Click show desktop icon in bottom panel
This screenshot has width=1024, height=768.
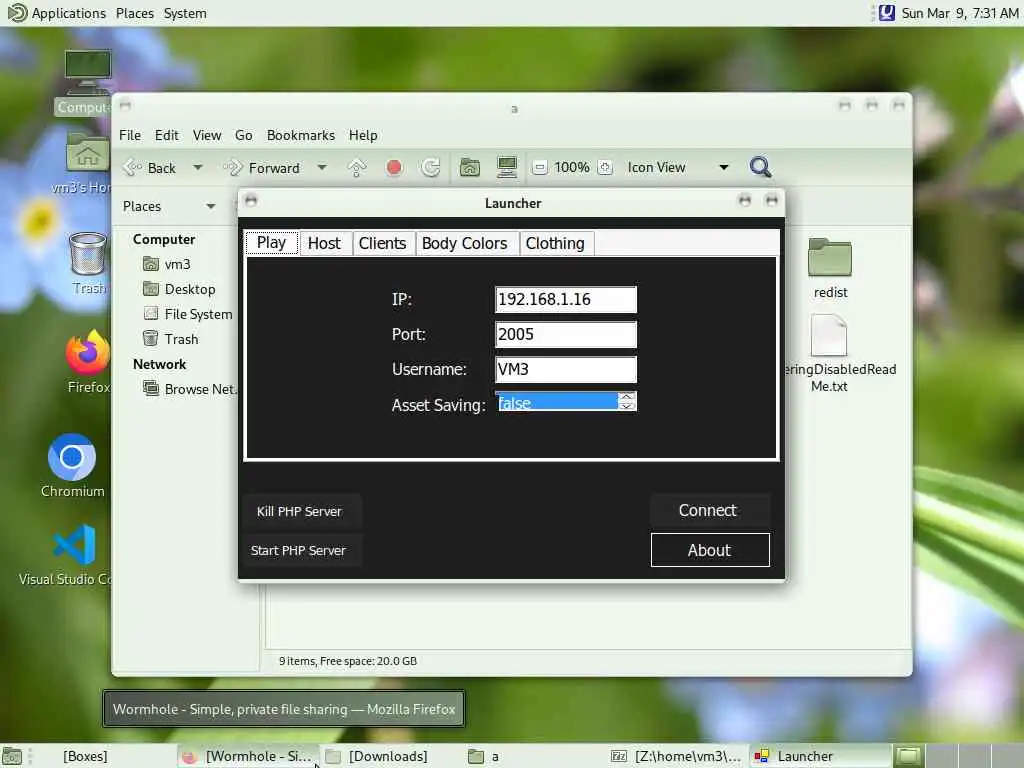12,756
